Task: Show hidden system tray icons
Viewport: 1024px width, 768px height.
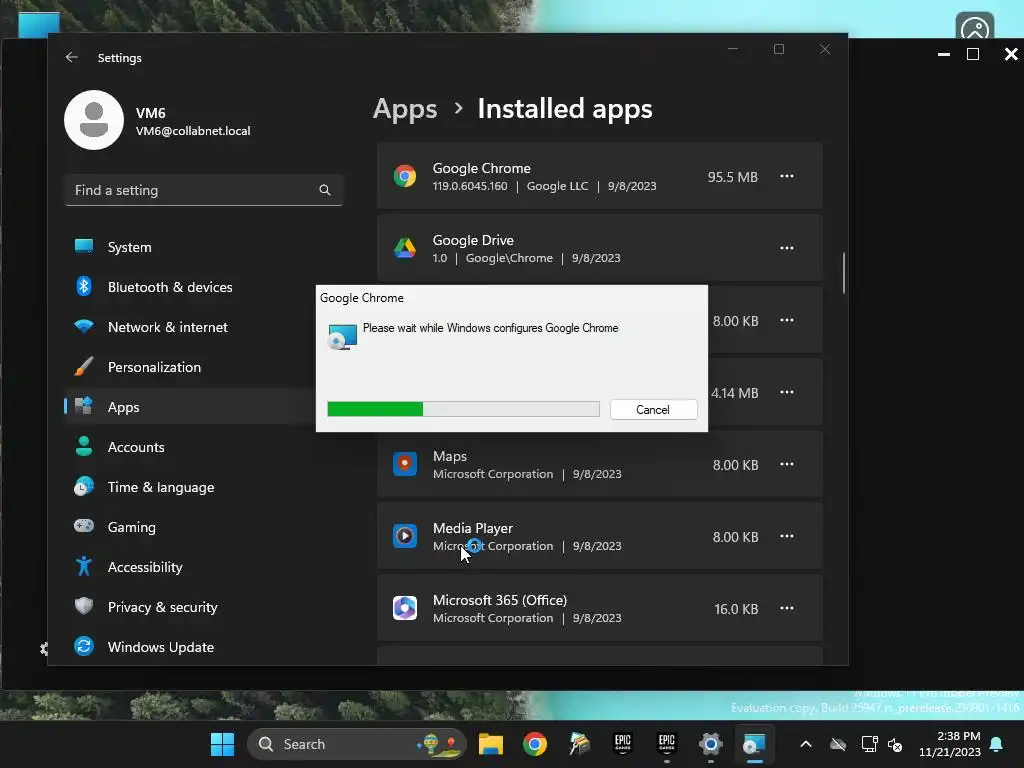Action: point(806,744)
